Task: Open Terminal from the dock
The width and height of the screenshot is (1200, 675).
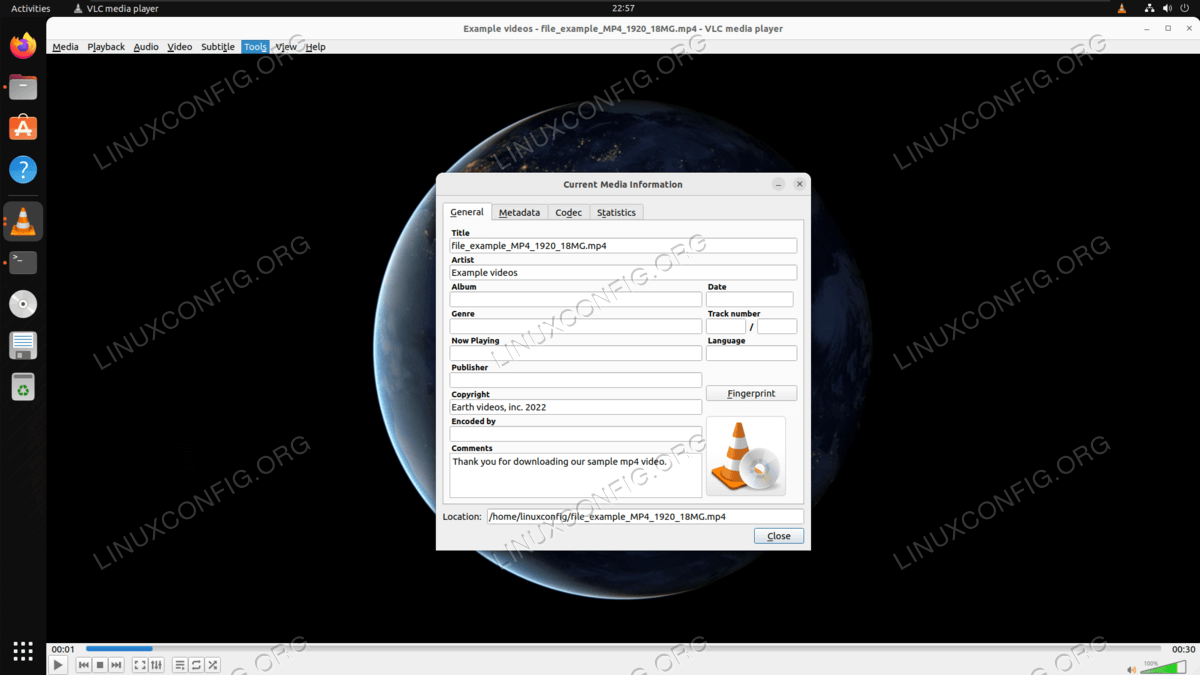Action: pos(23,262)
